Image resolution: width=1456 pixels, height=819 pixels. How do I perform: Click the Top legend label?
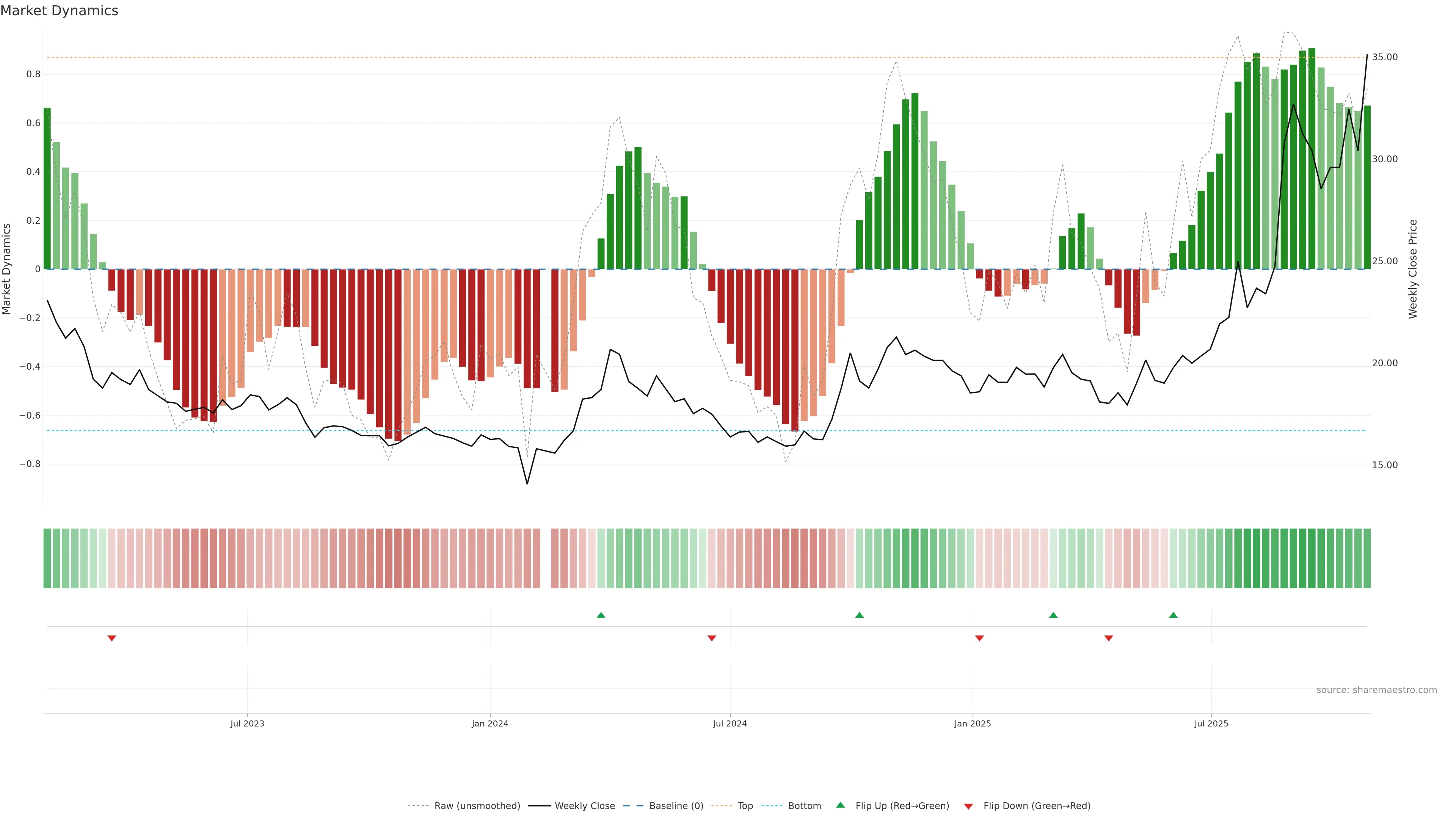(745, 806)
